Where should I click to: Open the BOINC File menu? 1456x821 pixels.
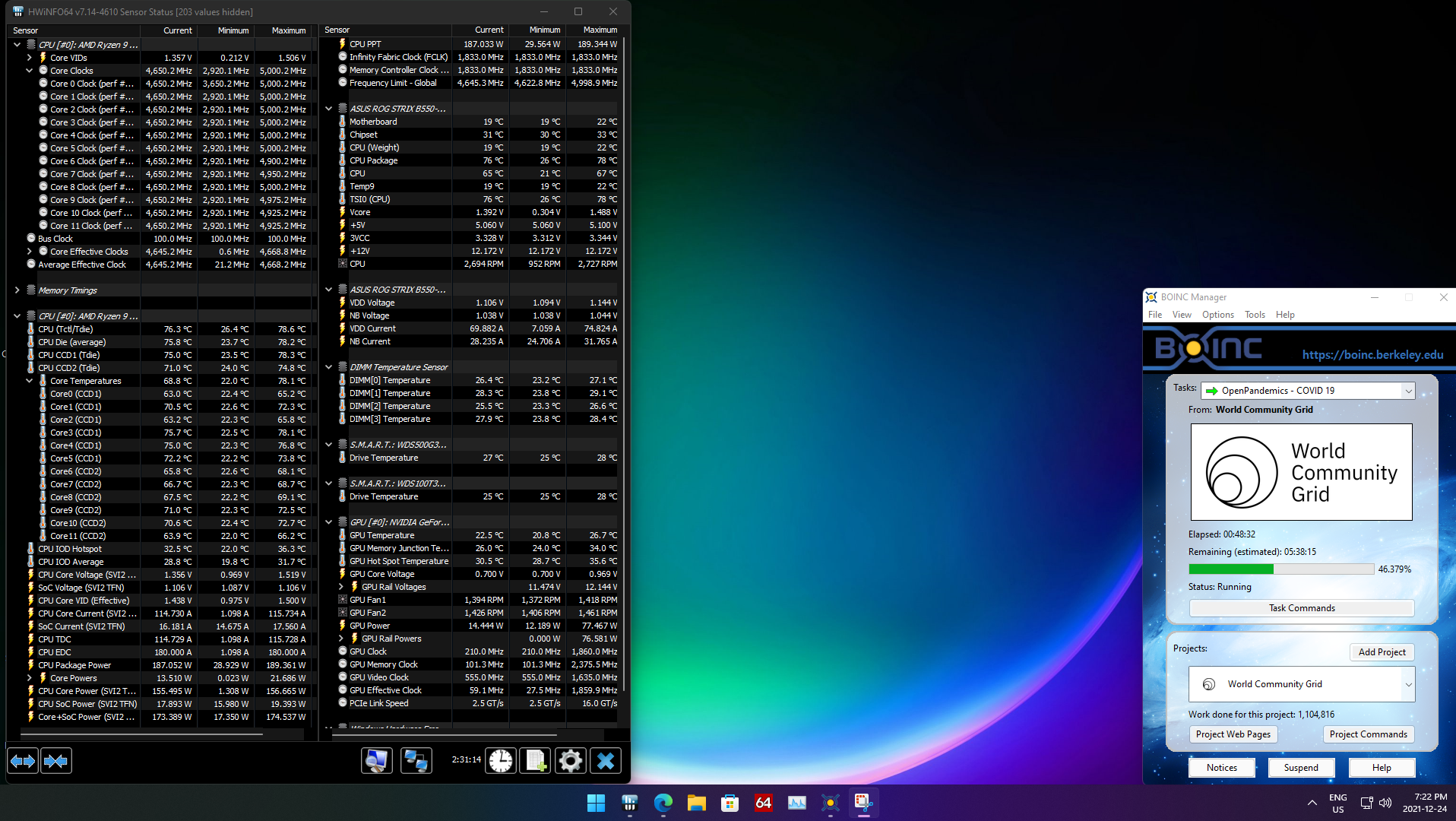[x=1155, y=315]
